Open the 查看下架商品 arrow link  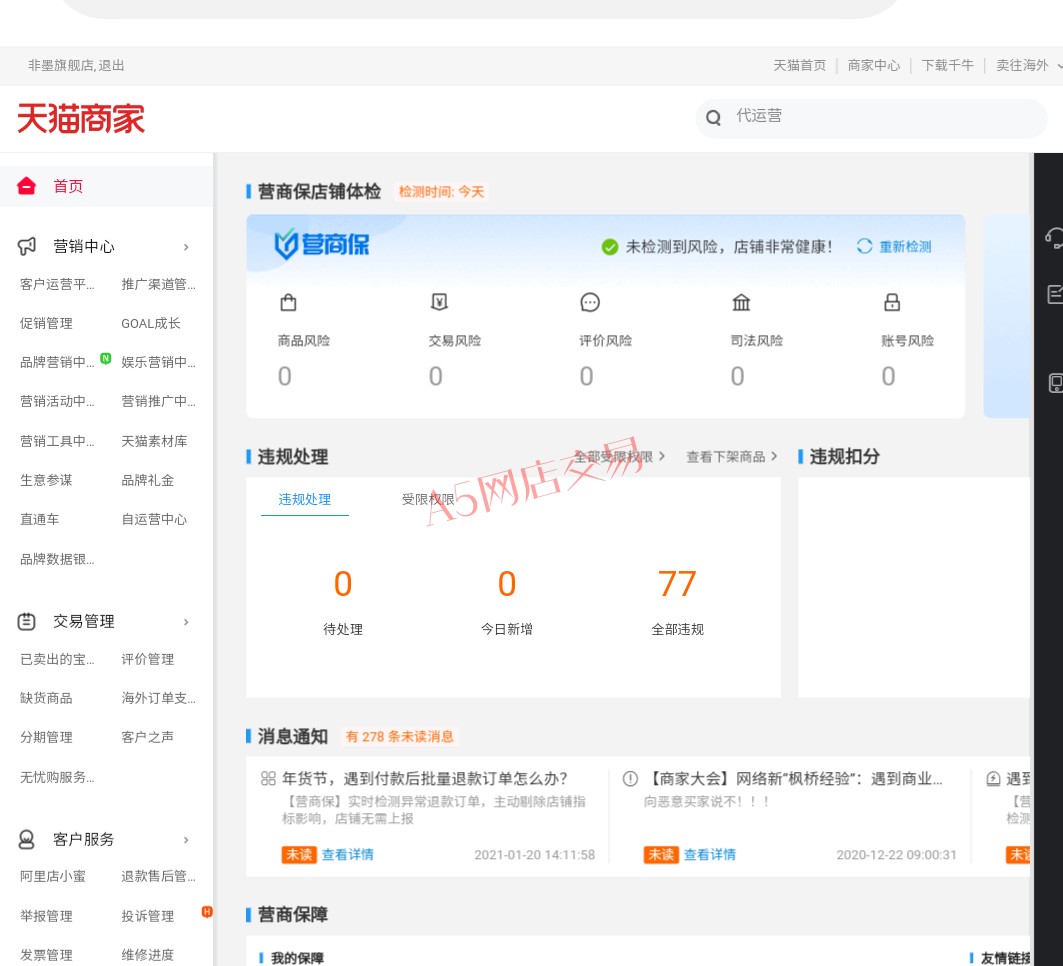(732, 456)
